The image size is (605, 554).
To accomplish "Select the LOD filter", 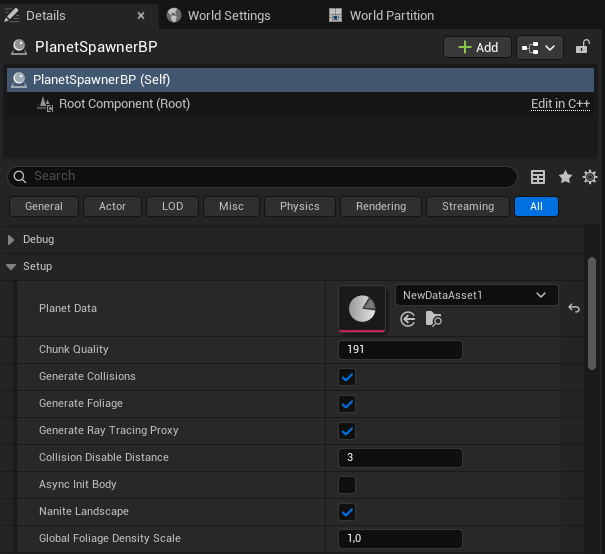I will tap(172, 206).
